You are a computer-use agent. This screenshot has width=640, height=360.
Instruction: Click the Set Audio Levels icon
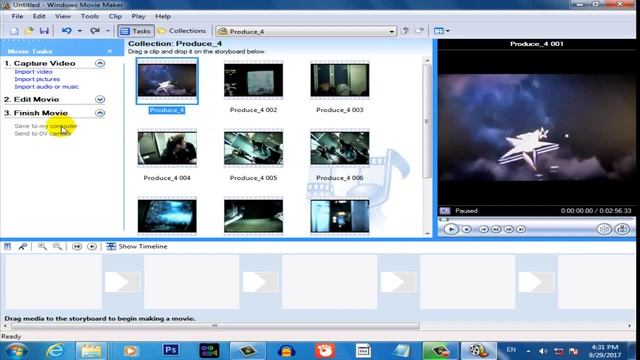8,247
